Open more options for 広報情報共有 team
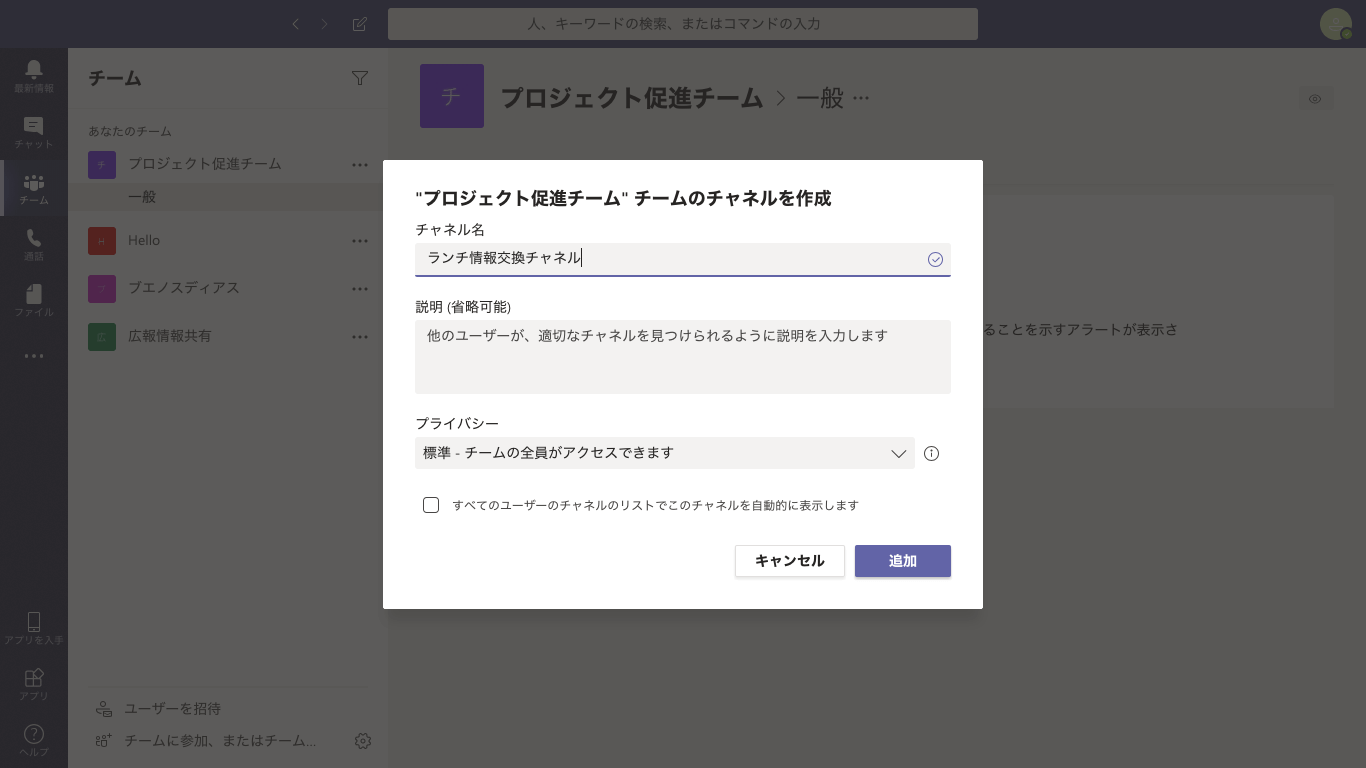Screen dimensions: 1366x768 (360, 337)
